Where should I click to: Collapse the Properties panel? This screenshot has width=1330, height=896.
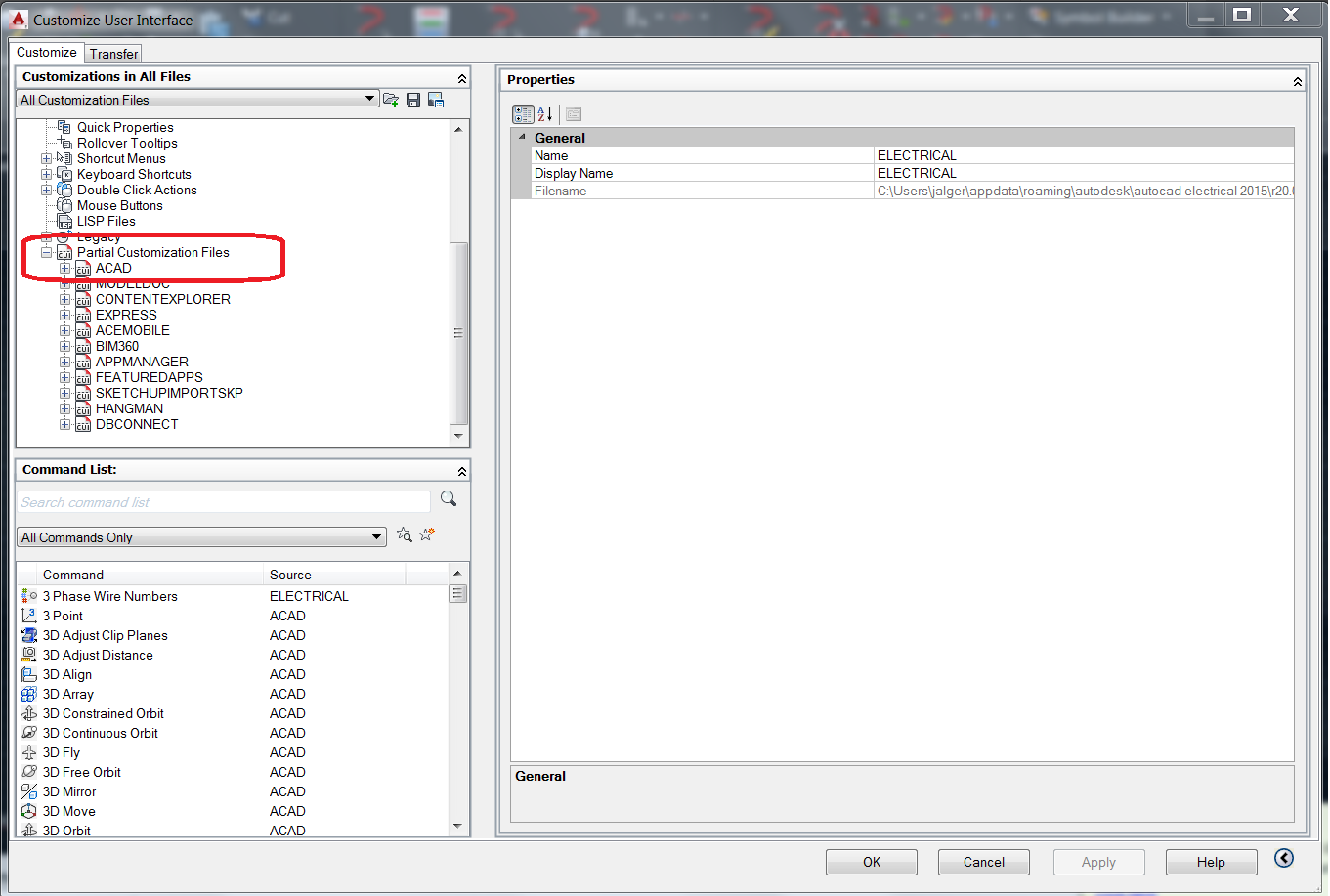tap(1298, 81)
